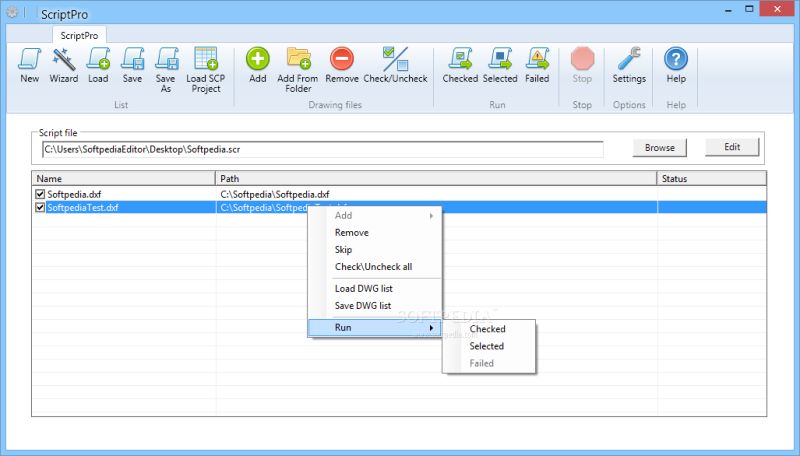
Task: Sort by Path column header
Action: pos(436,179)
